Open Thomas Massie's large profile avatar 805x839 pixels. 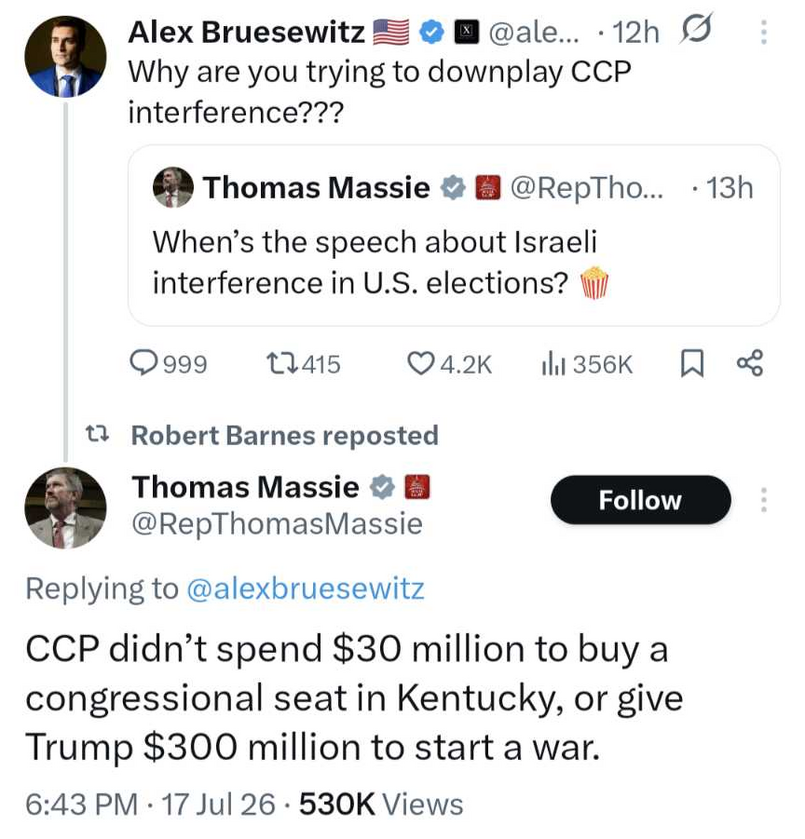(65, 508)
